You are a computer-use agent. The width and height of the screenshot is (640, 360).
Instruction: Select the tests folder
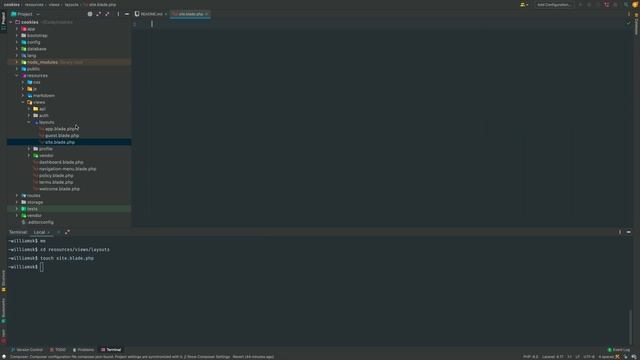coord(32,209)
